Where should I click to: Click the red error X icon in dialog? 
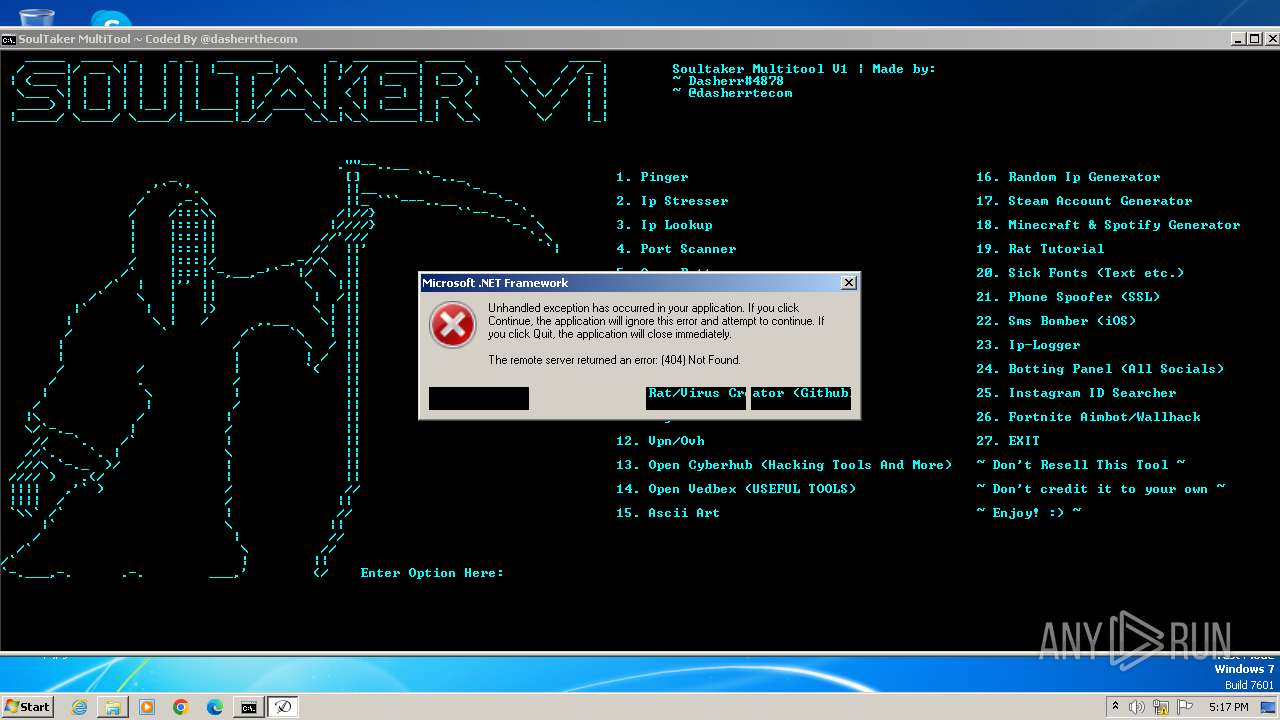point(452,326)
